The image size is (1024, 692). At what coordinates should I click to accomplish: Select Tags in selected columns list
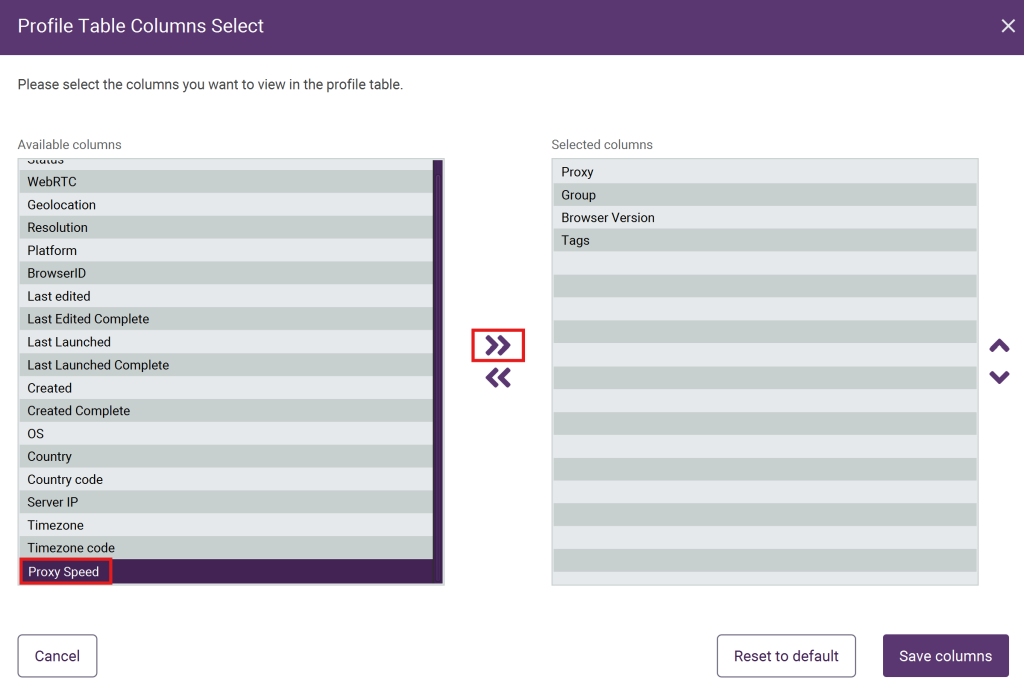click(x=576, y=241)
